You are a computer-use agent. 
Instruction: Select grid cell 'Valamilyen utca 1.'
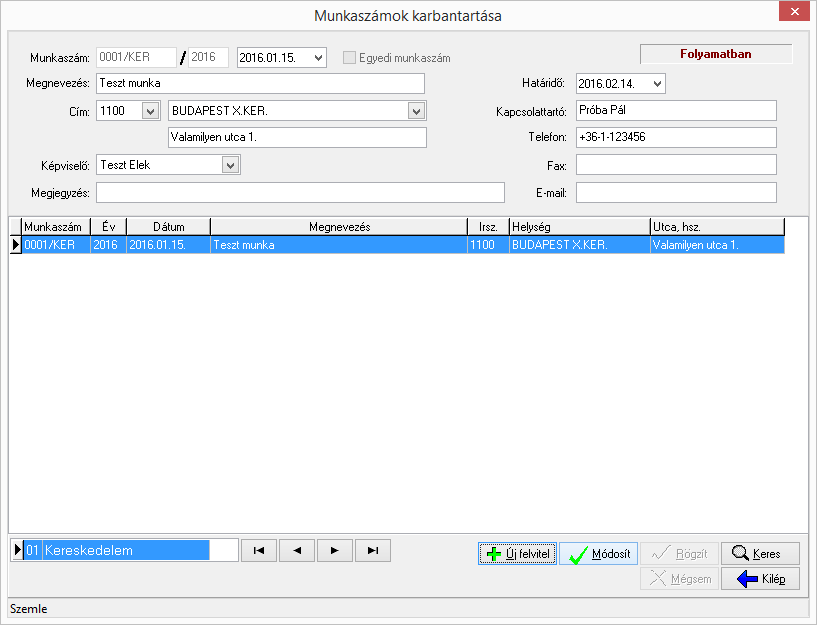click(x=717, y=245)
